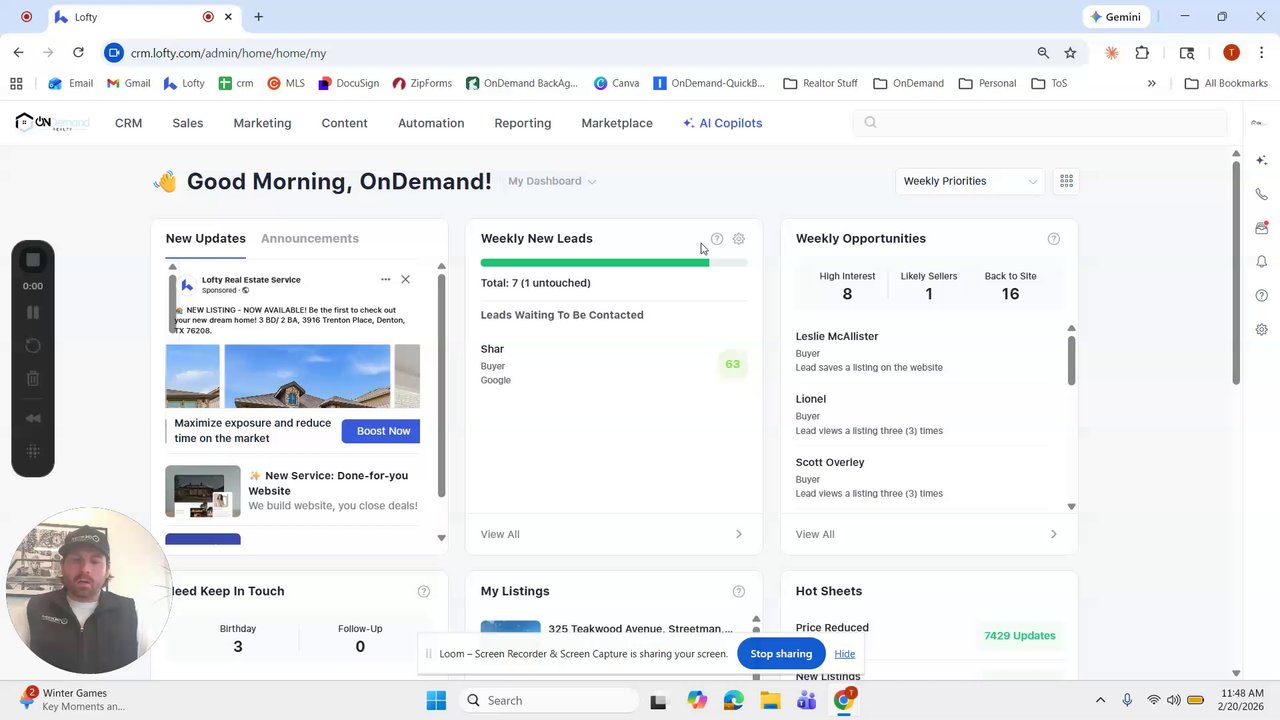Open Weekly New Leads settings gear
The width and height of the screenshot is (1280, 720).
(x=739, y=239)
